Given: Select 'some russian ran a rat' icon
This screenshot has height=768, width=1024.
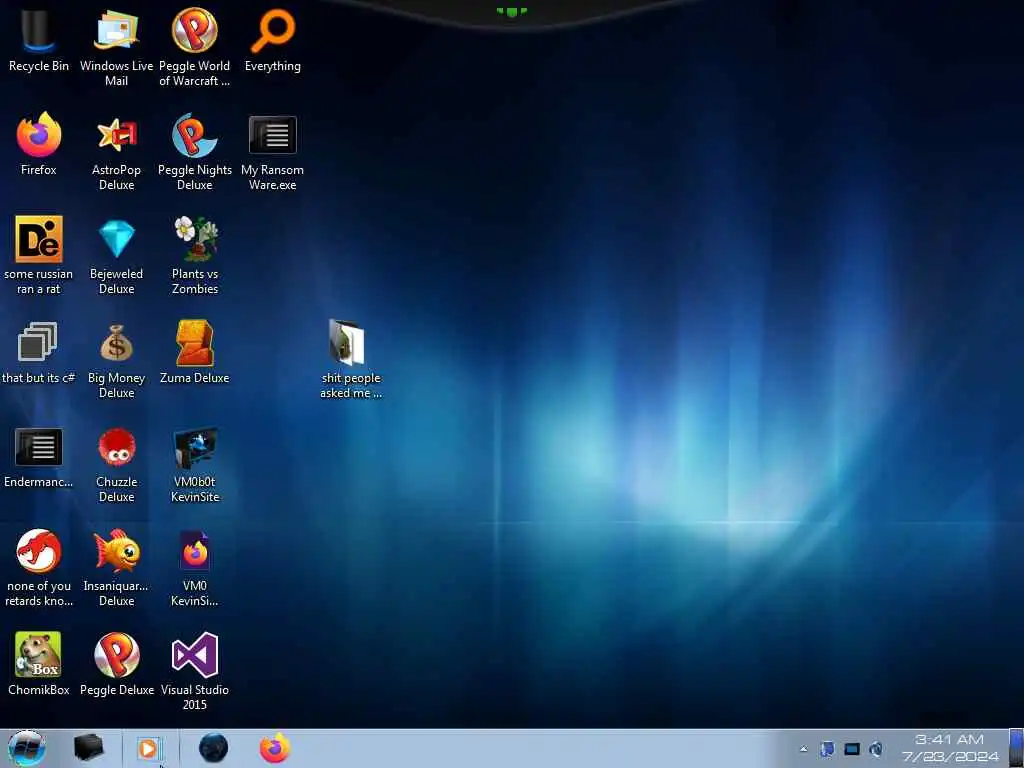Looking at the screenshot, I should pos(39,255).
